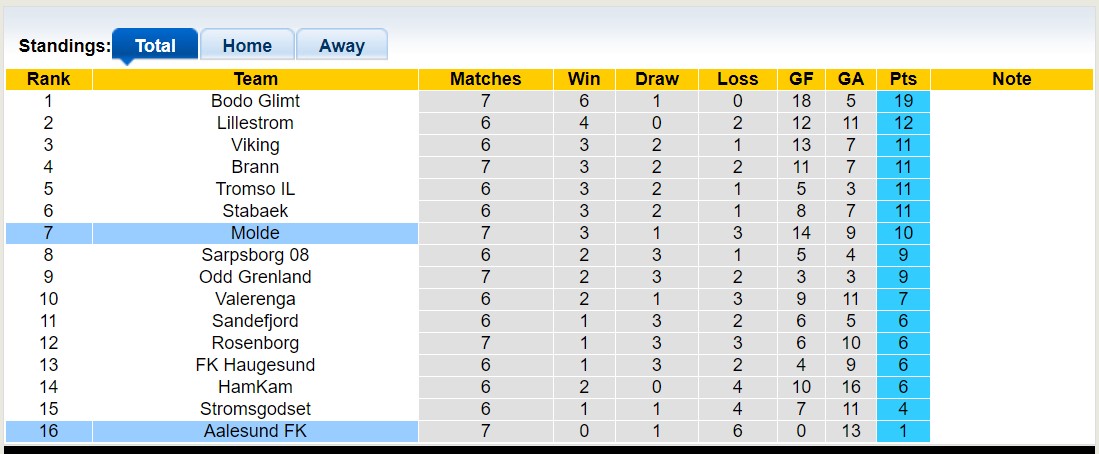Click on Valerenga in the table
The width and height of the screenshot is (1099, 454).
pyautogui.click(x=255, y=299)
